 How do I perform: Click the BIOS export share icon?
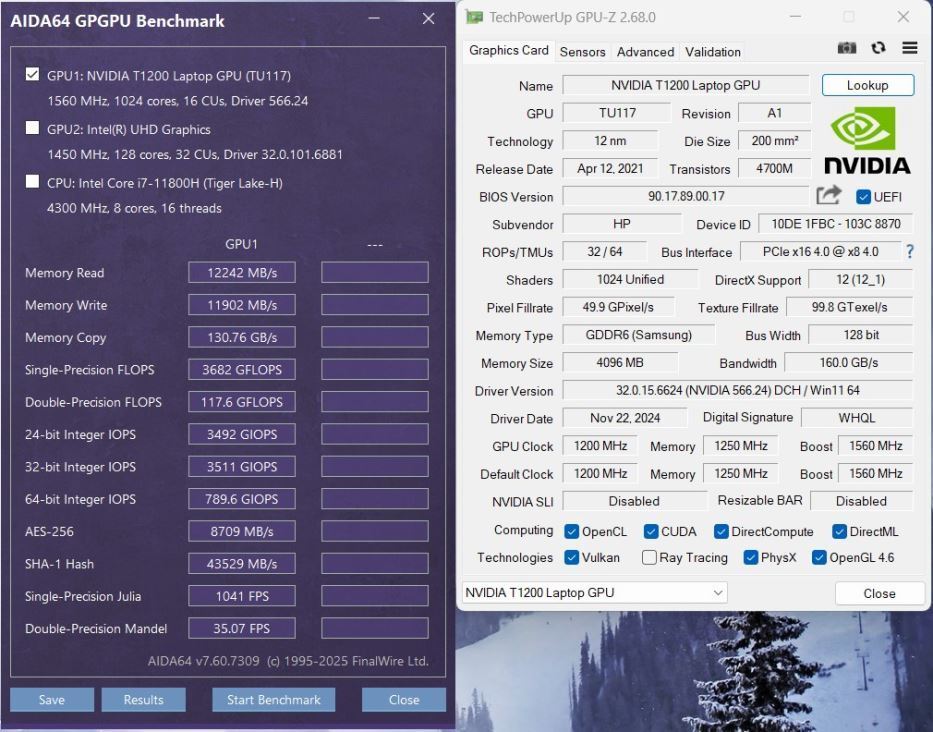coord(829,196)
